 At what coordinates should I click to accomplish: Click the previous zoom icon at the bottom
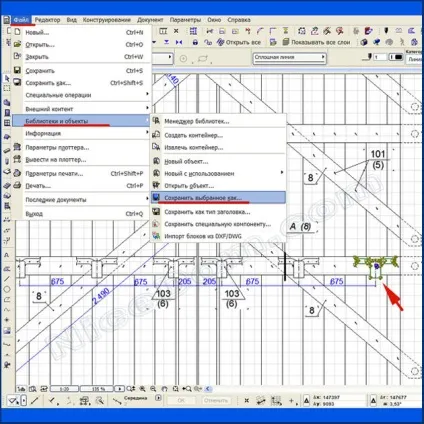(x=187, y=389)
